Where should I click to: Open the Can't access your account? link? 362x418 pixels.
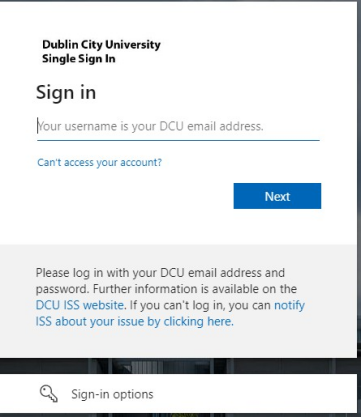[99, 162]
